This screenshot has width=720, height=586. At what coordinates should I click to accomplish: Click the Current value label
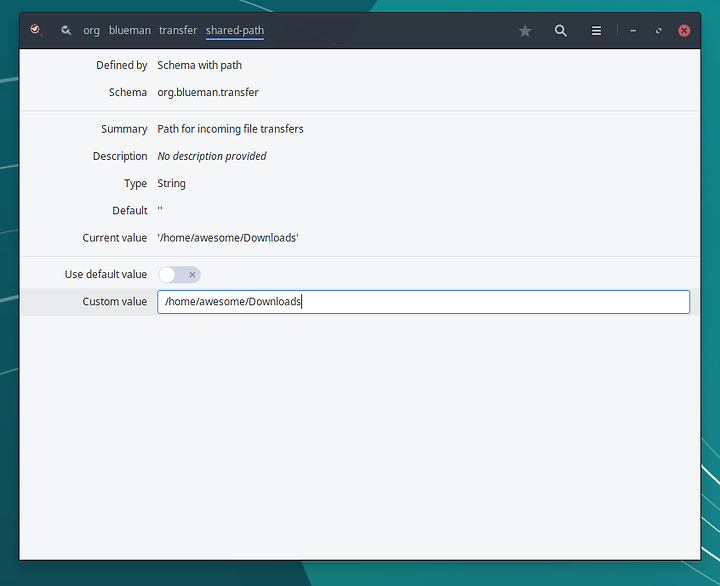click(114, 238)
